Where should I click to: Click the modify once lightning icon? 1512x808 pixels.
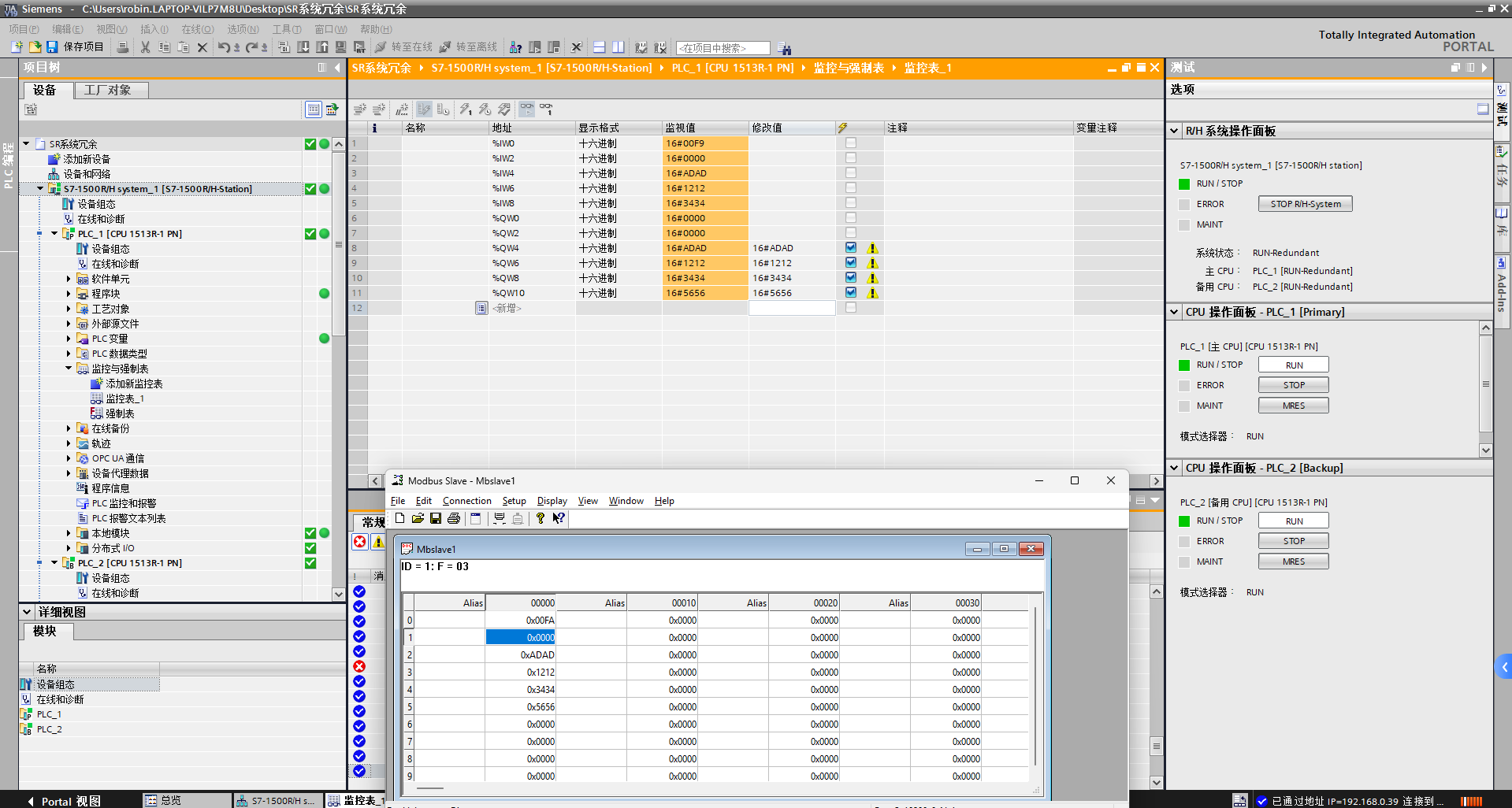coord(466,109)
